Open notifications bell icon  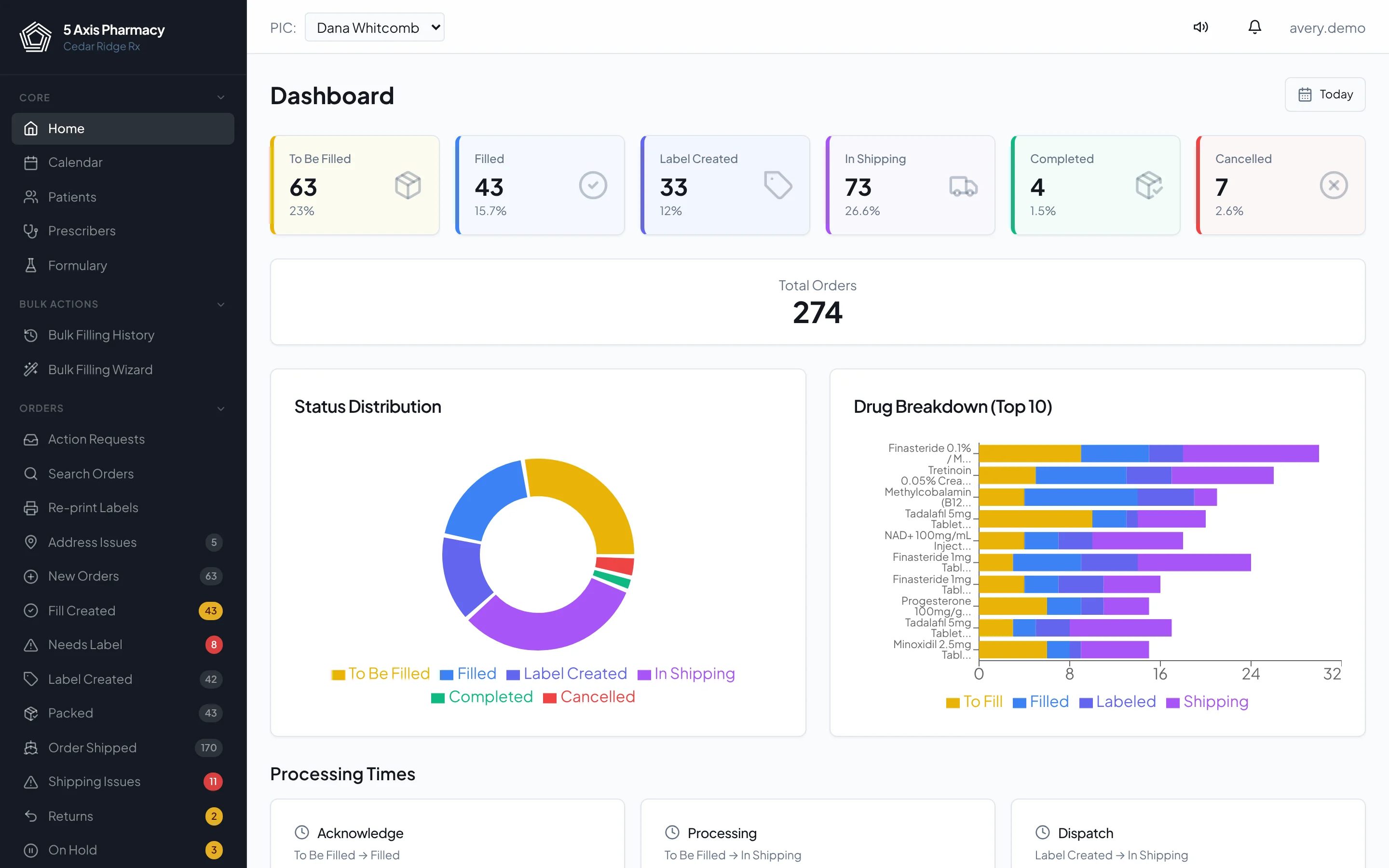coord(1255,27)
